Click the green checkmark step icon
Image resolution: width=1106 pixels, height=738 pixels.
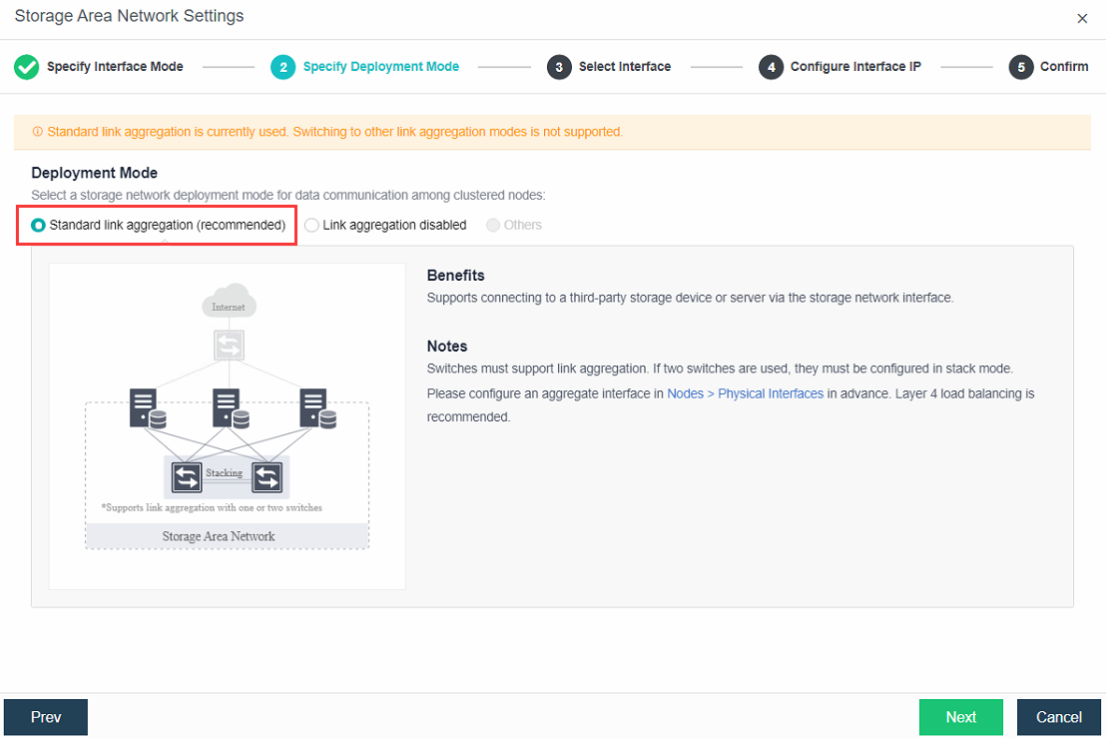pyautogui.click(x=26, y=67)
